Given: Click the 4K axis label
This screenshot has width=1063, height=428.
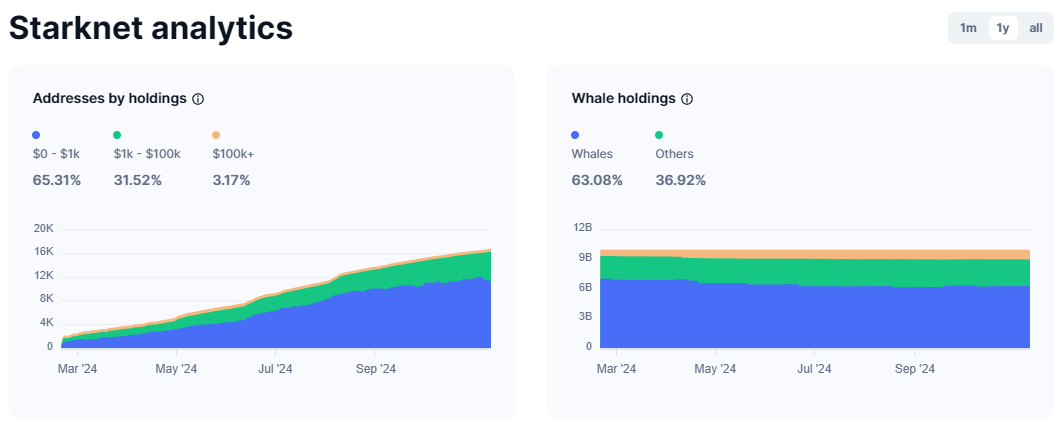Looking at the screenshot, I should pos(46,322).
